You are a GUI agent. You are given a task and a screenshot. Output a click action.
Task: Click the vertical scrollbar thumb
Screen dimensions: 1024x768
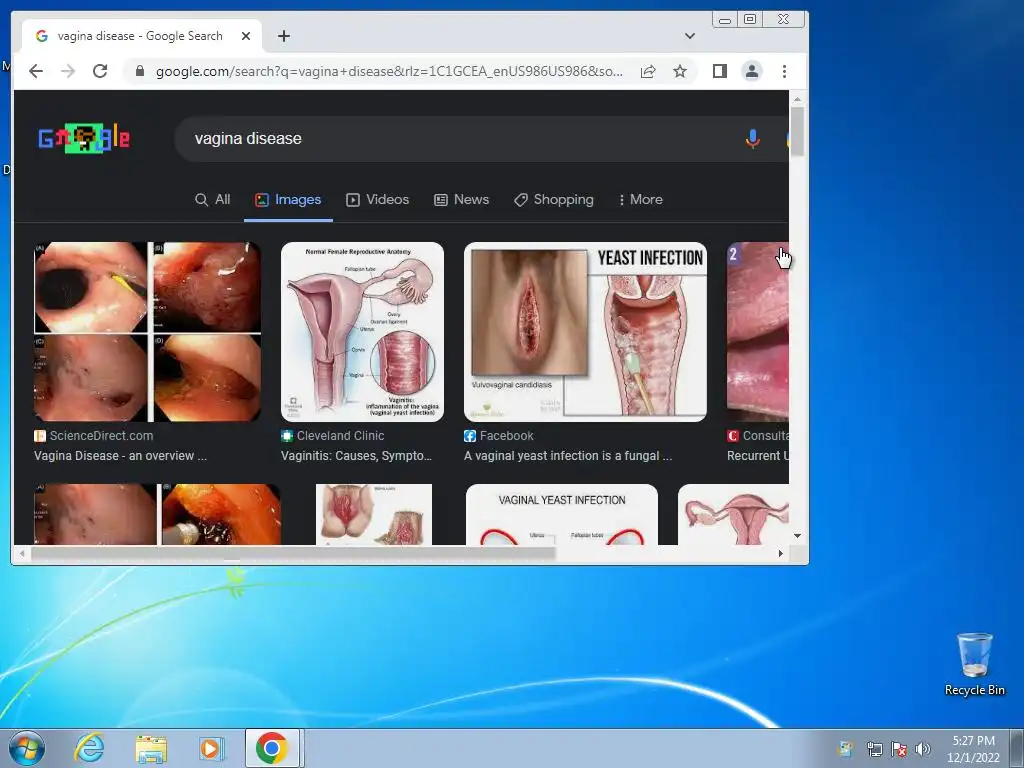pos(797,131)
